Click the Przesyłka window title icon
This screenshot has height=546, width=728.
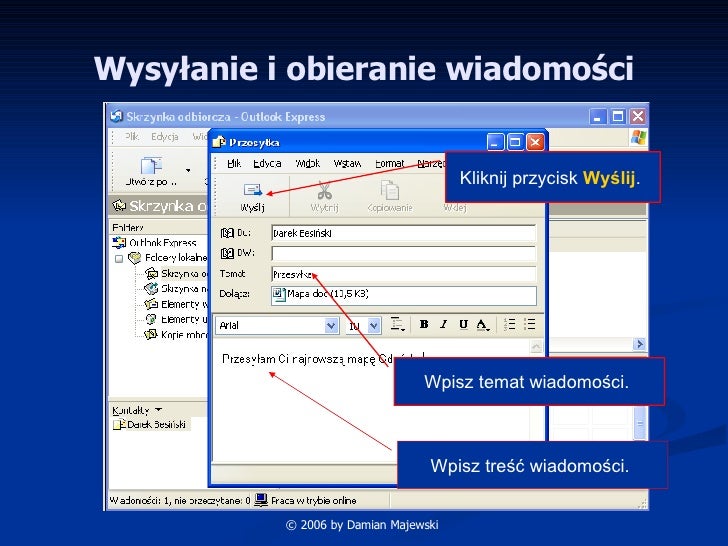pos(219,142)
